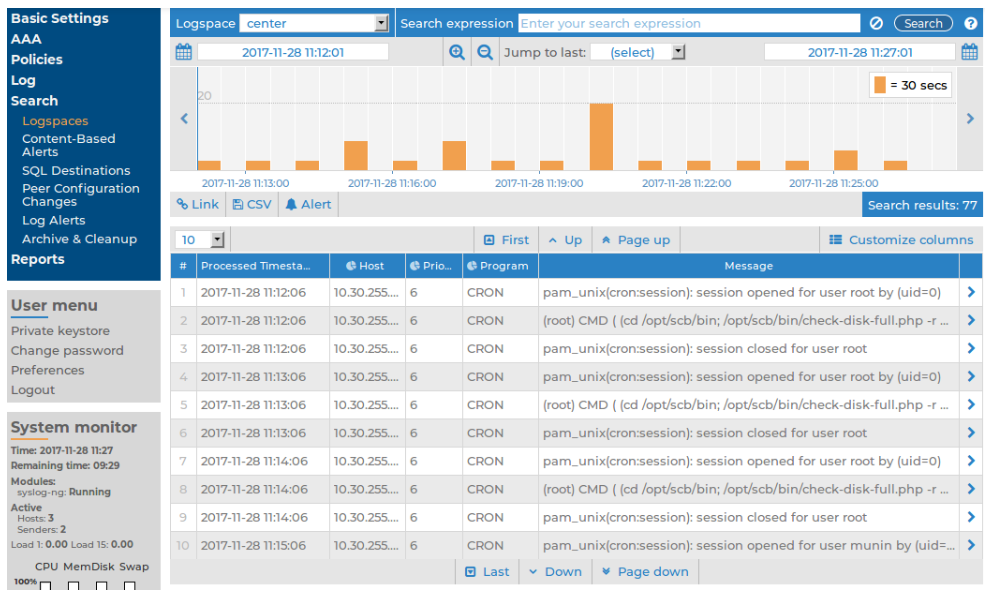Open details arrow for row 1
Image resolution: width=988 pixels, height=593 pixels.
coord(971,292)
